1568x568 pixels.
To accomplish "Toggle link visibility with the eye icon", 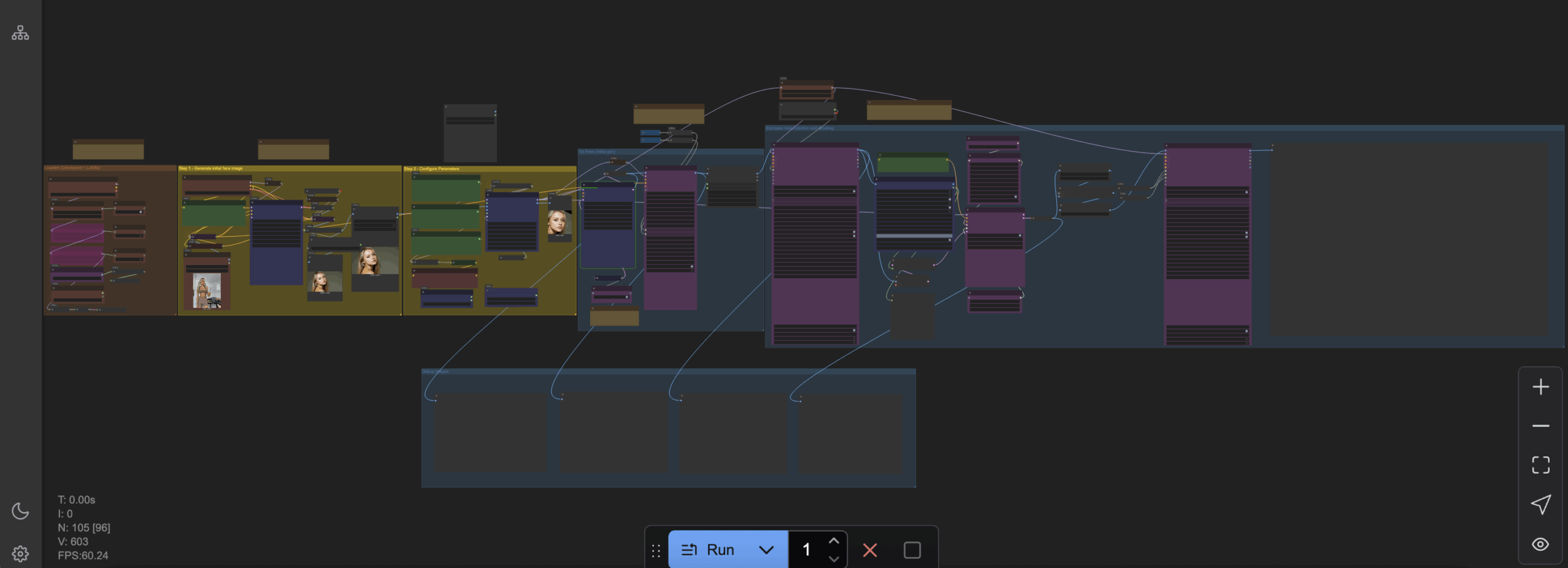I will pyautogui.click(x=1540, y=544).
